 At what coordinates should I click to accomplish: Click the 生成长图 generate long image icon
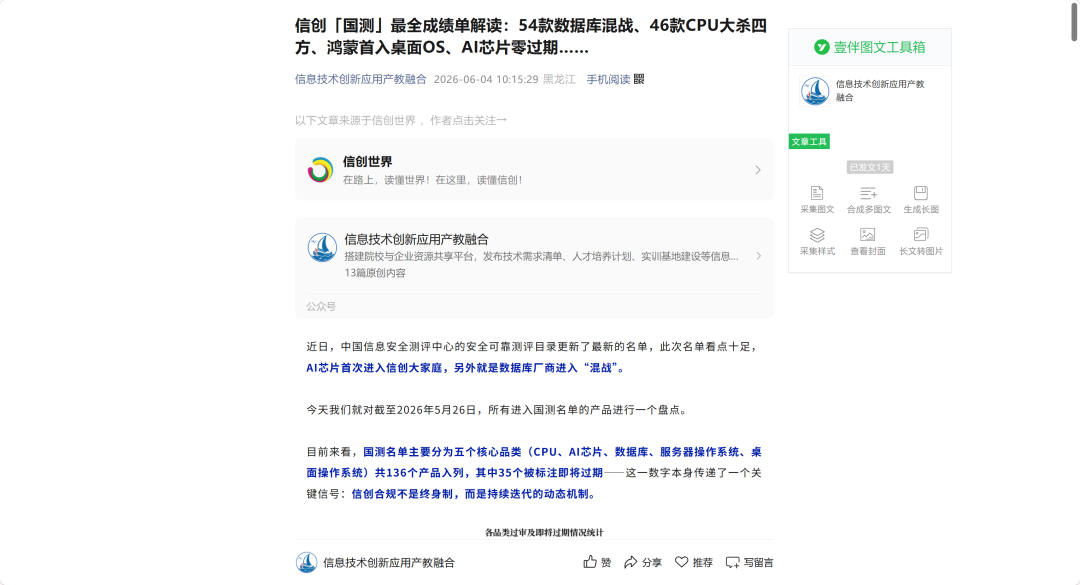tap(921, 193)
